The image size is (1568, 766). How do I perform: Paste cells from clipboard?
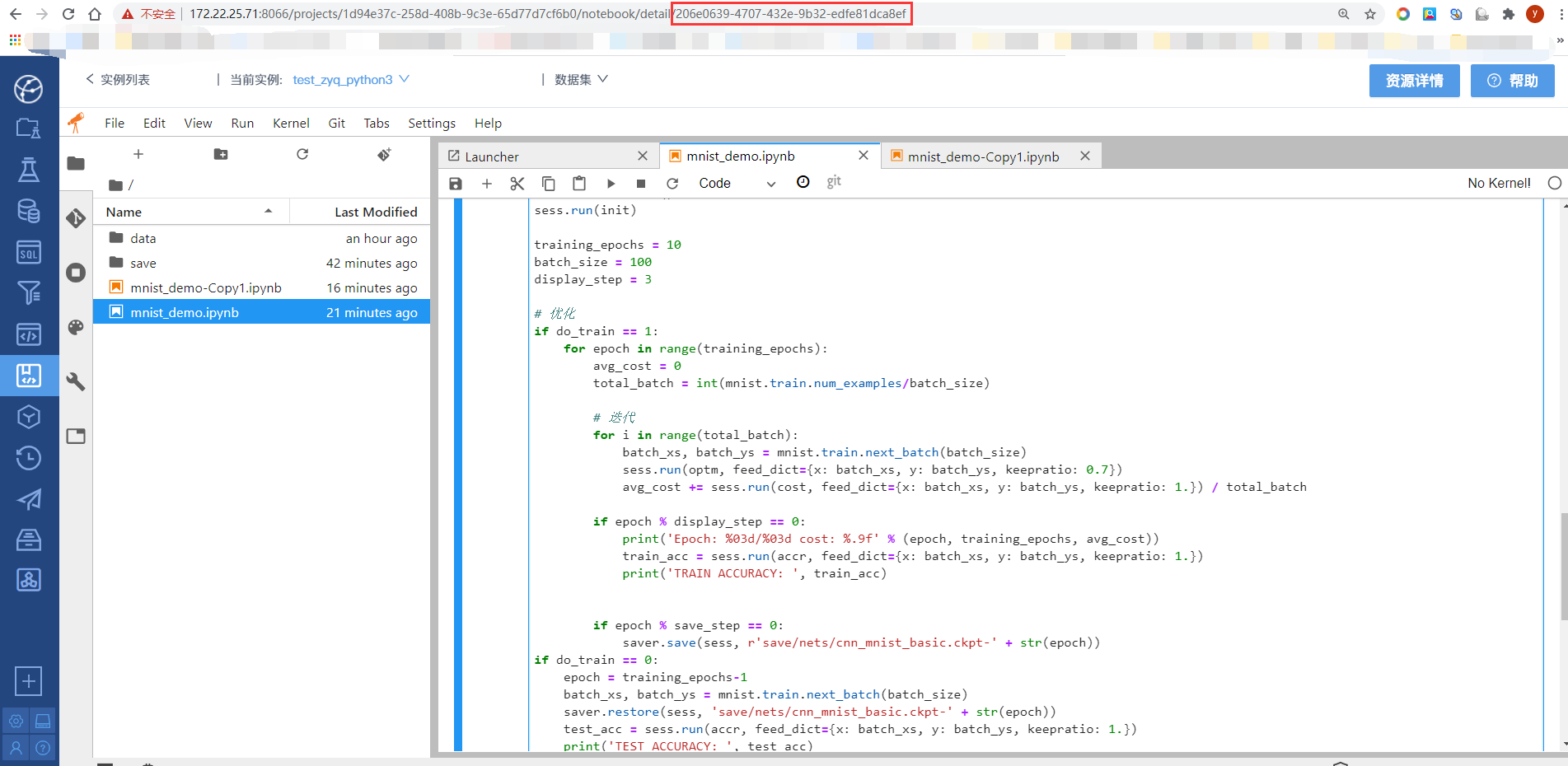click(579, 183)
